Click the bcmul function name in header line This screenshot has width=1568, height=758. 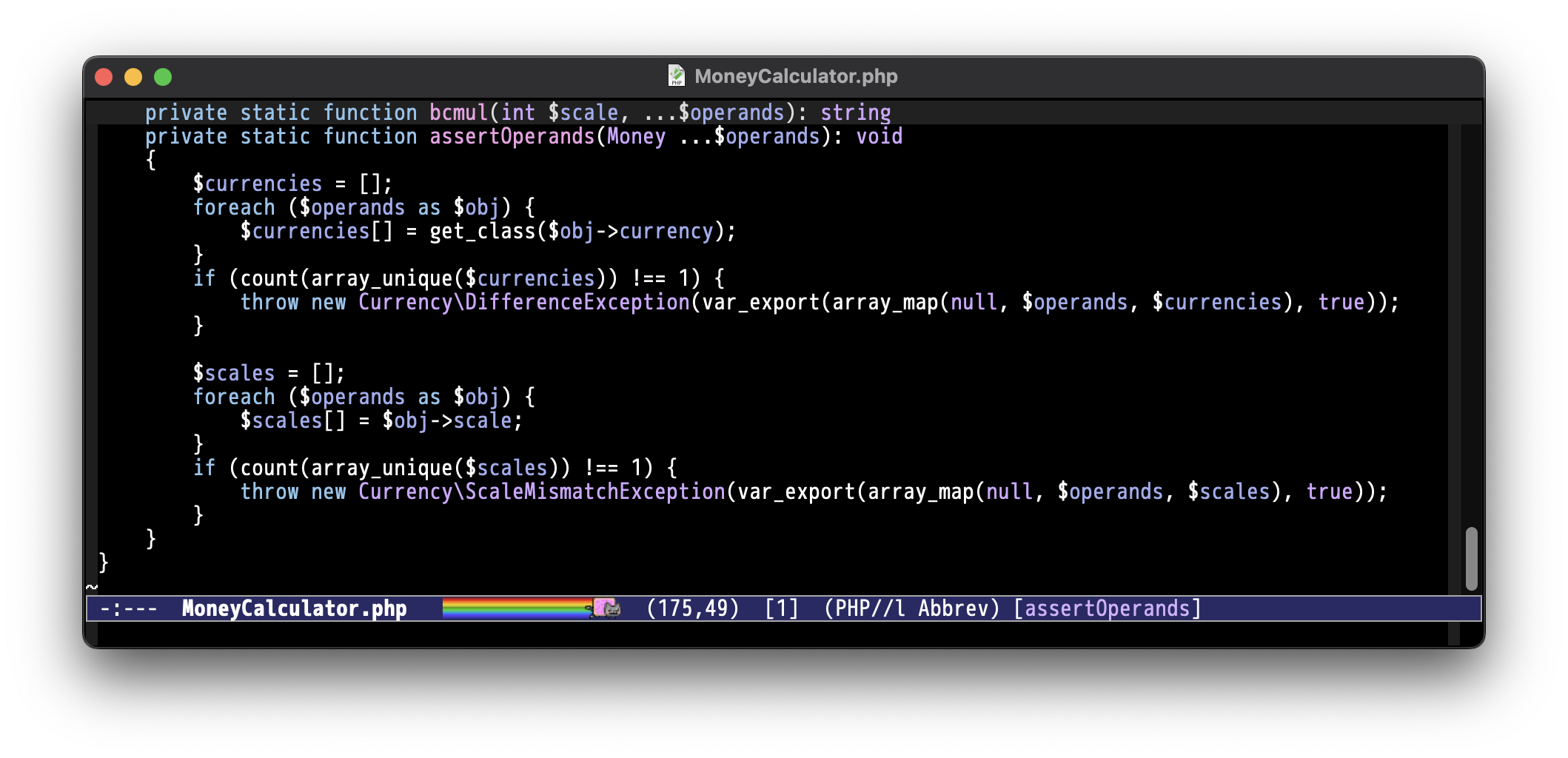point(459,113)
